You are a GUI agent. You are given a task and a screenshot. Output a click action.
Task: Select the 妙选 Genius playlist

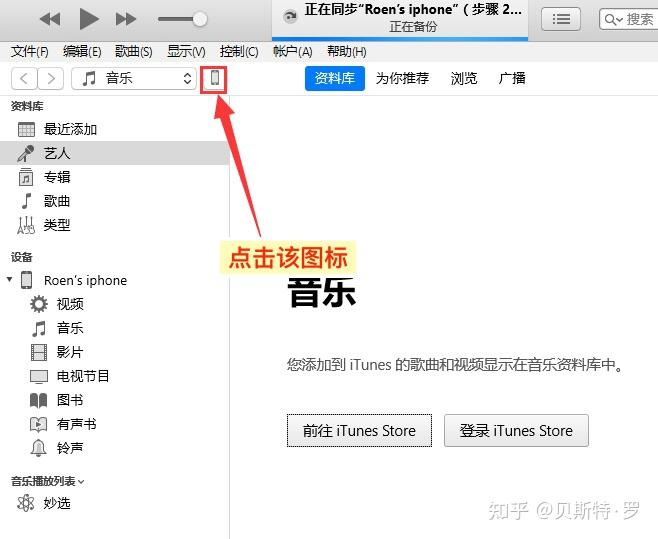[57, 503]
